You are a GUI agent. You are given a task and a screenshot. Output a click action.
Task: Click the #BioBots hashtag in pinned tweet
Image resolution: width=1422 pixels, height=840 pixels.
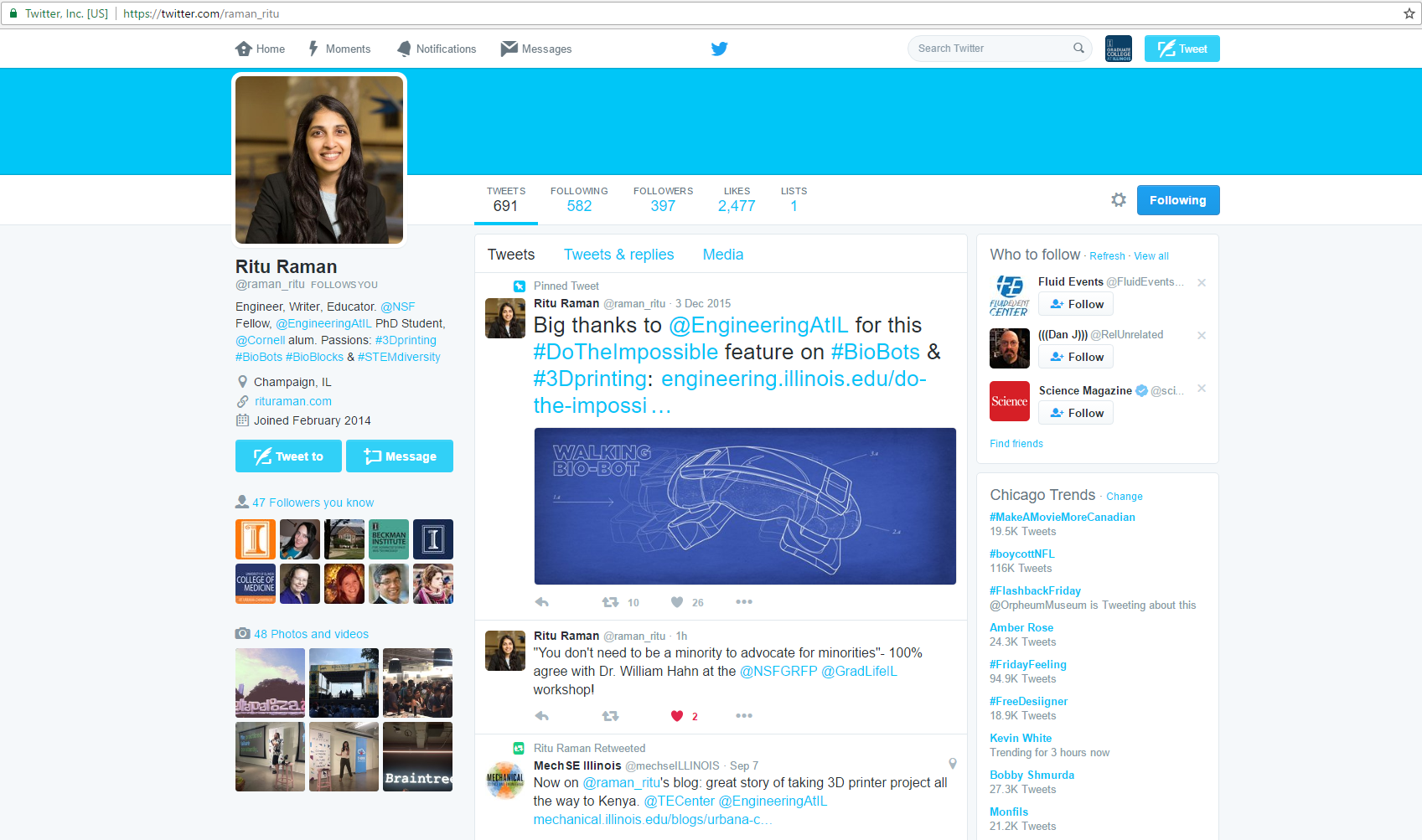pos(876,352)
